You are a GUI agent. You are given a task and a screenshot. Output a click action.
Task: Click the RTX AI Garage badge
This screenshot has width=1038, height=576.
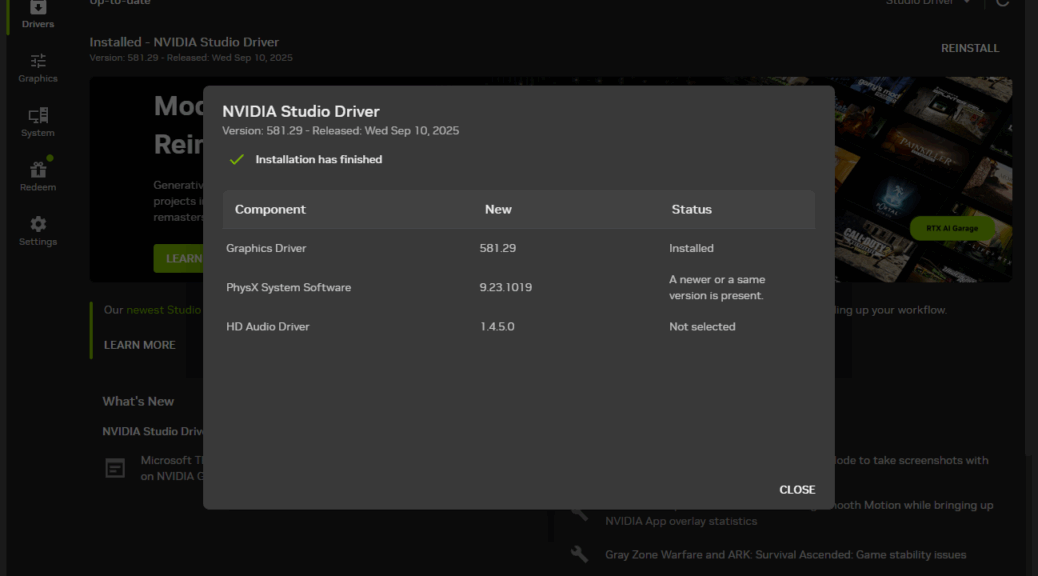click(952, 228)
